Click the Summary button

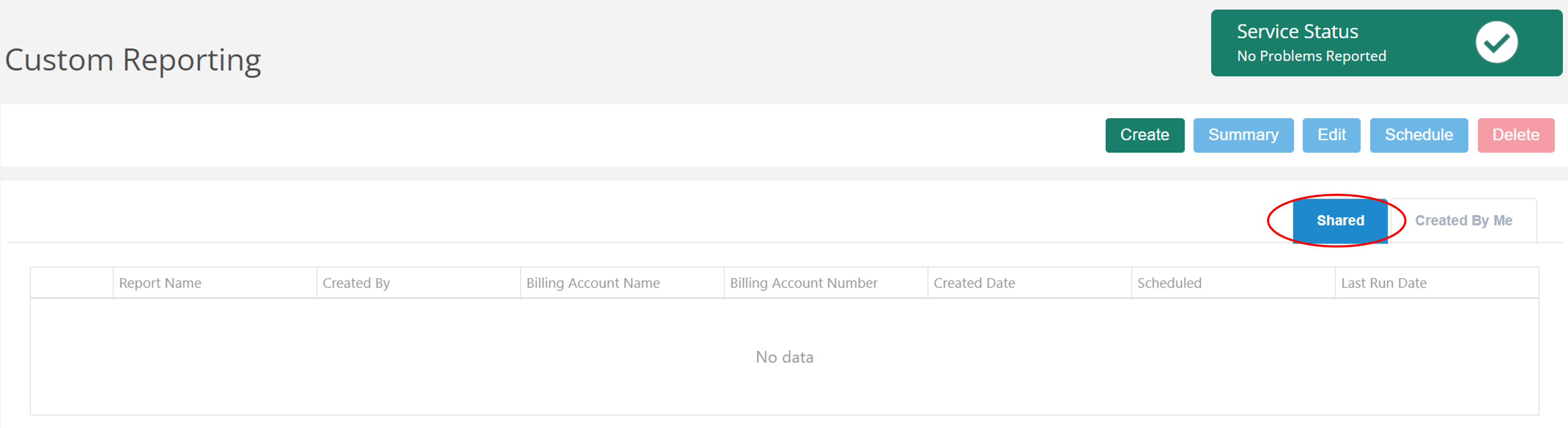point(1243,135)
